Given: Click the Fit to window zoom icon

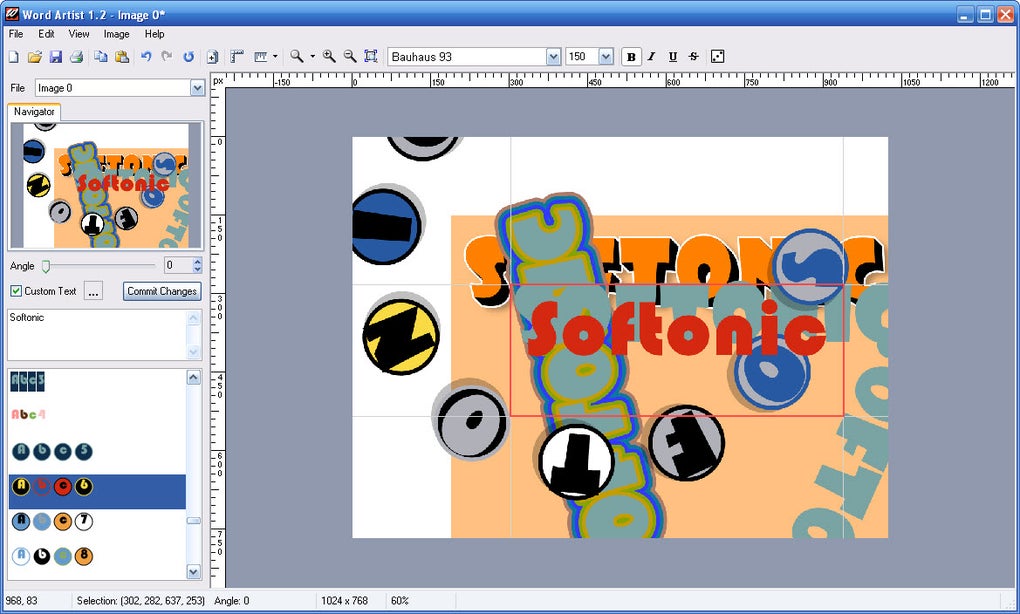Looking at the screenshot, I should [x=371, y=57].
